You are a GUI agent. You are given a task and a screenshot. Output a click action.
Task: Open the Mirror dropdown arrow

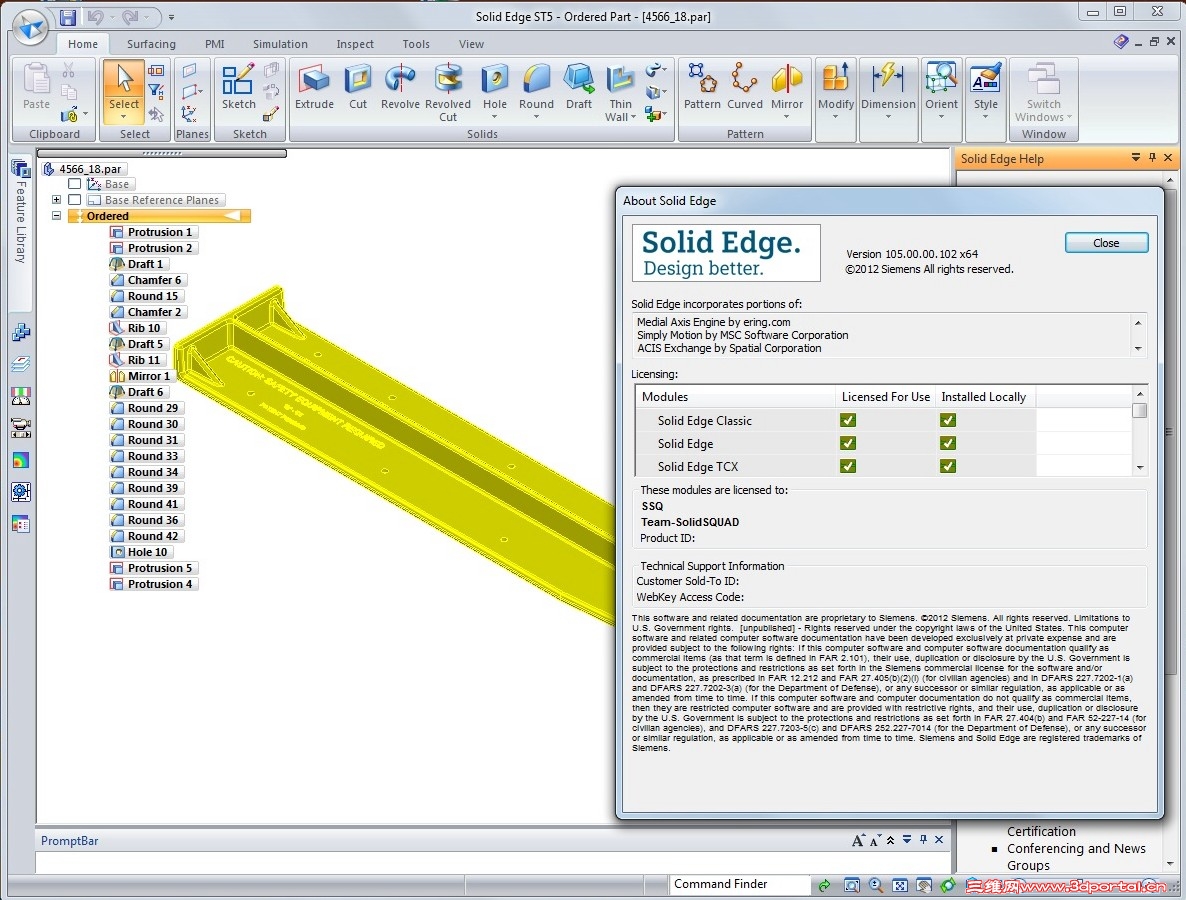787,117
